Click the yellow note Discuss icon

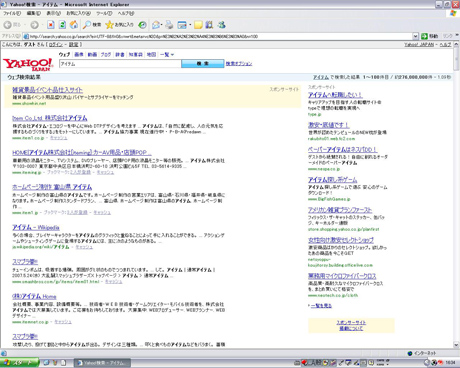click(198, 25)
